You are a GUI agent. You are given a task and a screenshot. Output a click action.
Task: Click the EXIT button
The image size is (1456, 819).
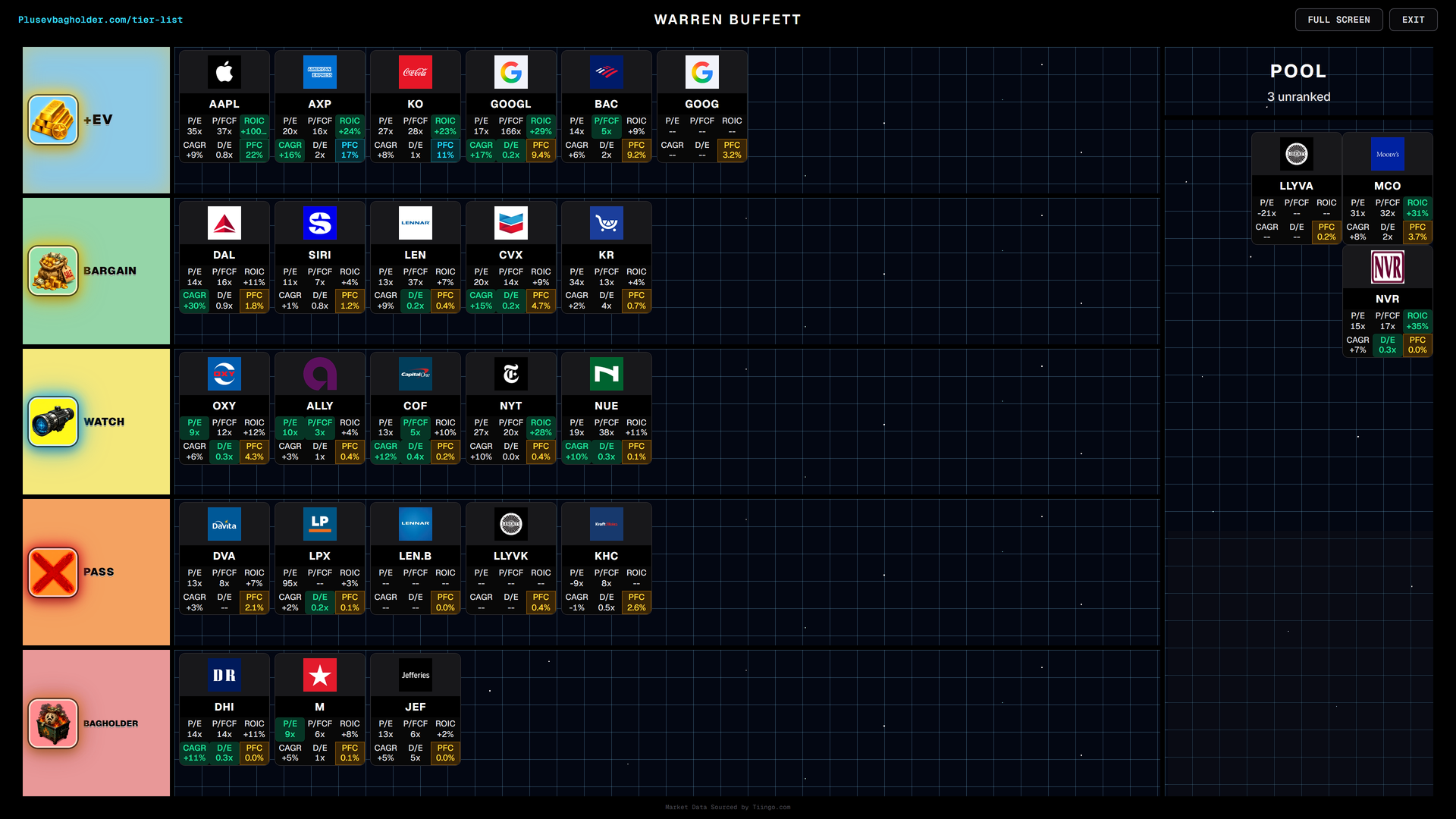(1413, 20)
